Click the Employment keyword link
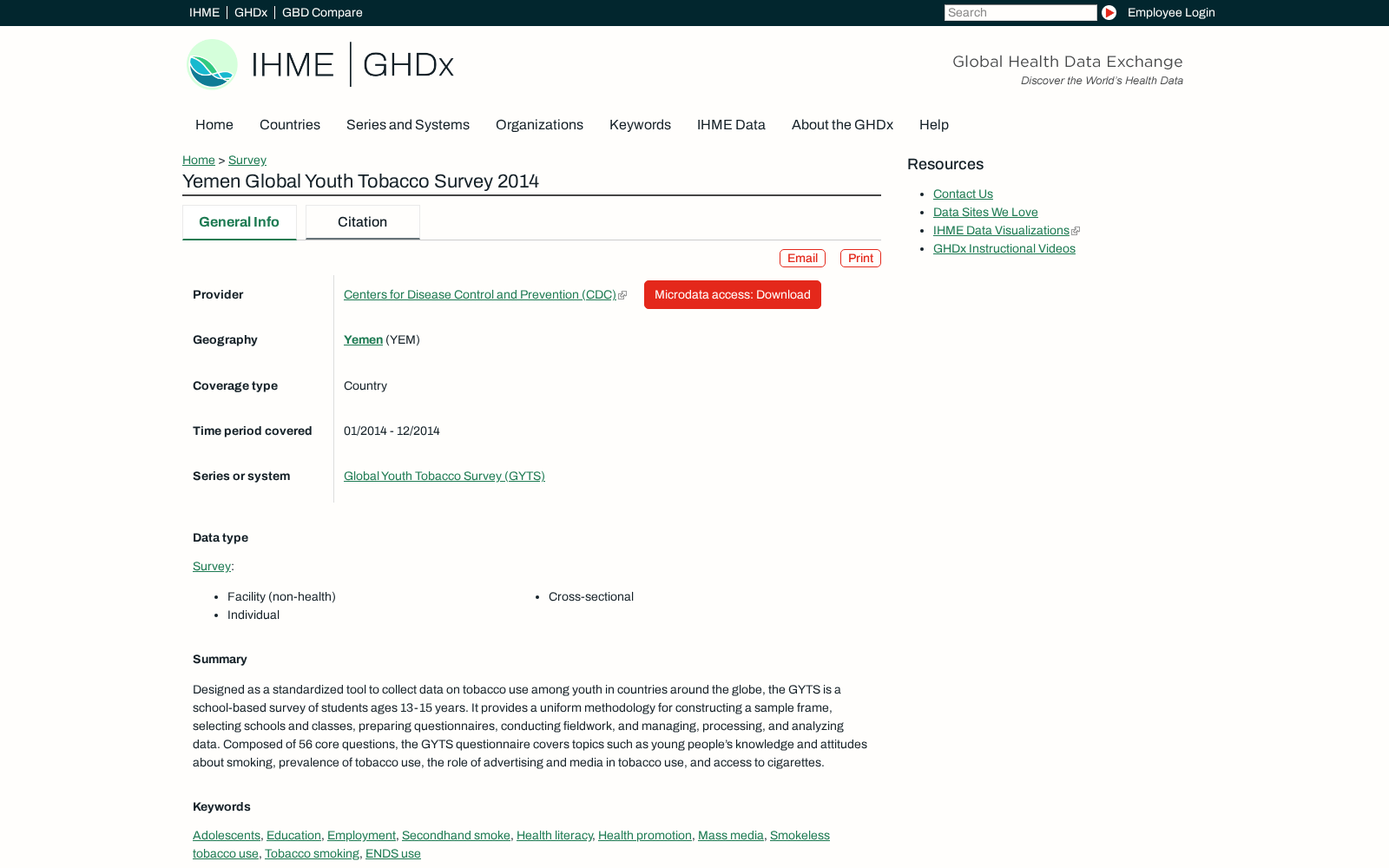1389x868 pixels. 361,835
